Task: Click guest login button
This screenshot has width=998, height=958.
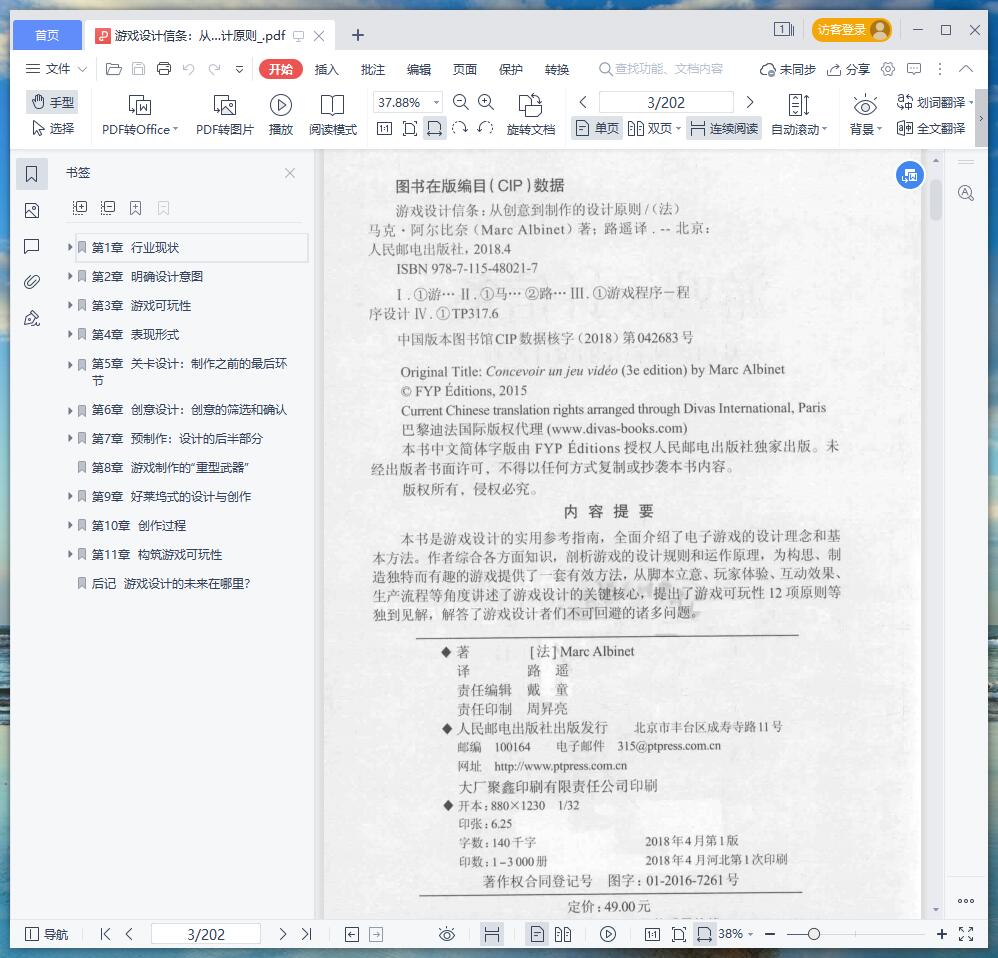Action: pyautogui.click(x=852, y=30)
